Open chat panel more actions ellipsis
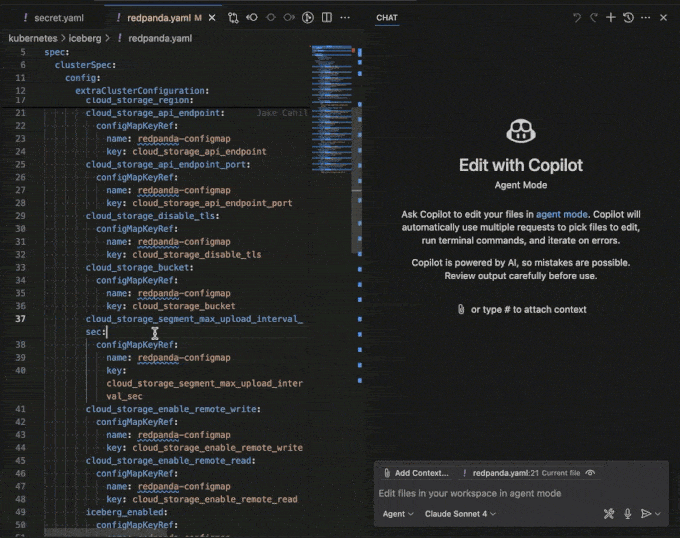 point(646,18)
